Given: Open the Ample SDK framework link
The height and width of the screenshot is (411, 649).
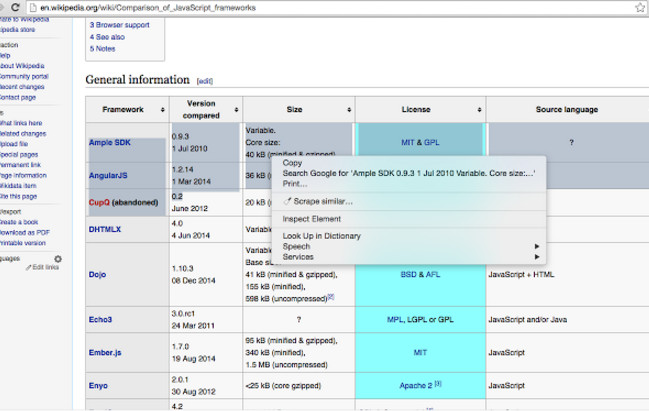Looking at the screenshot, I should tap(110, 142).
